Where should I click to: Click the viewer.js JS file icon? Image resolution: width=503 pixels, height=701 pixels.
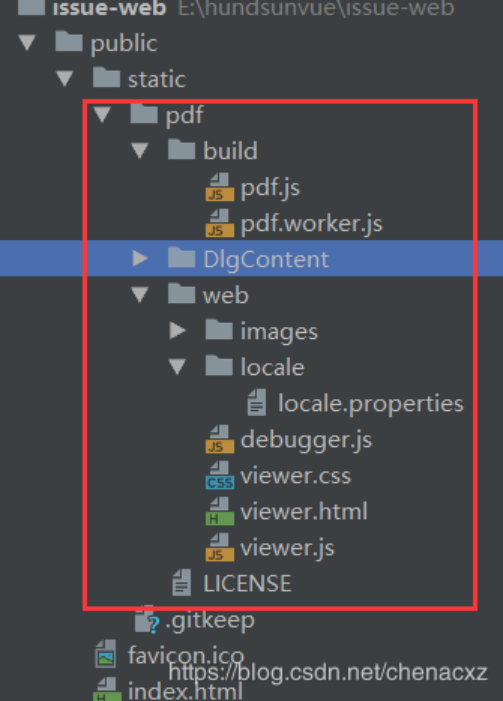pyautogui.click(x=220, y=547)
